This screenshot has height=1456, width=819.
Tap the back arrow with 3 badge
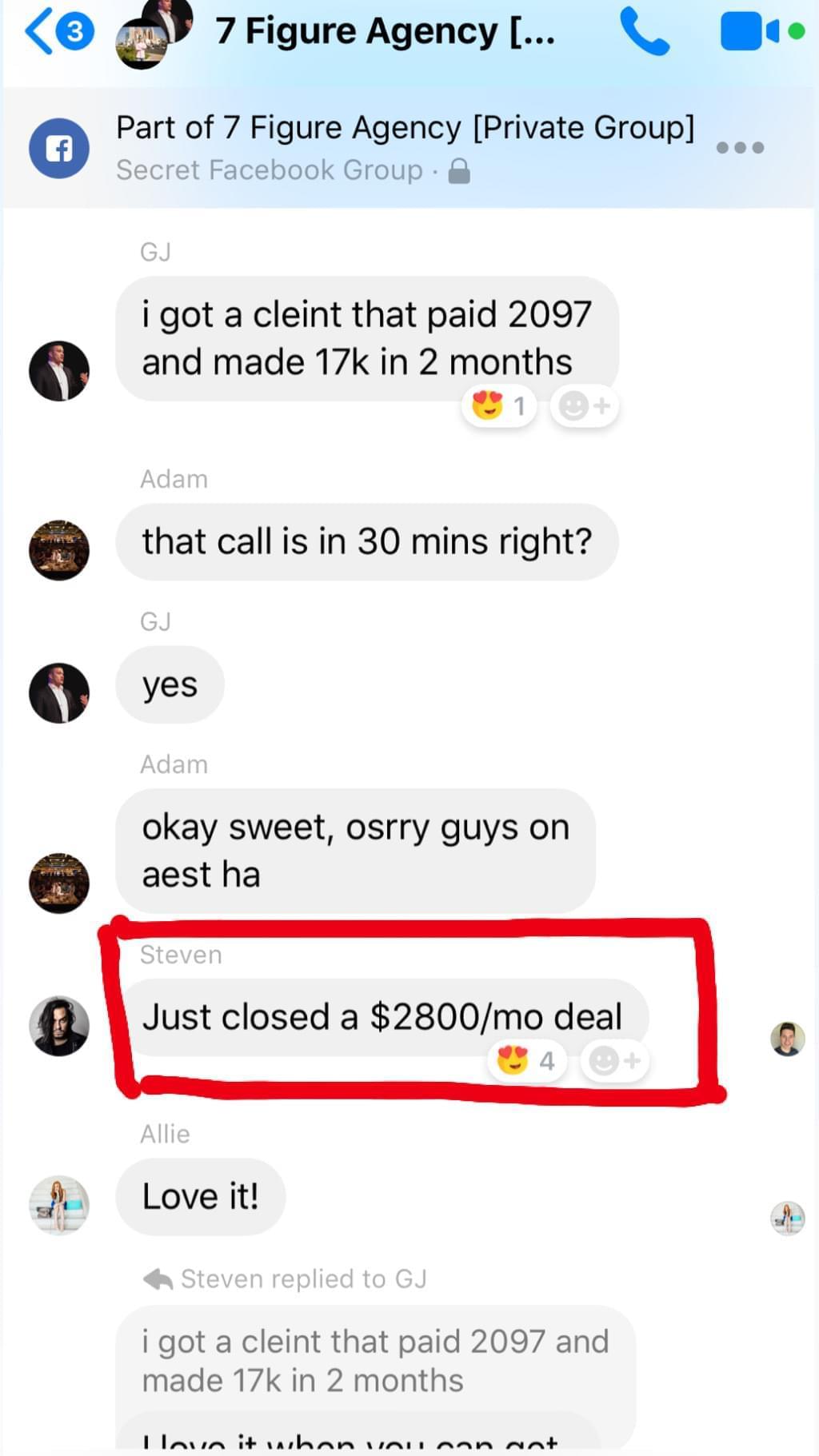pos(59,32)
